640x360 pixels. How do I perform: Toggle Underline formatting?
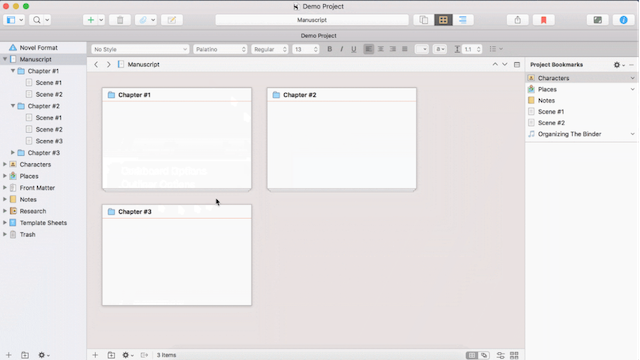point(354,49)
